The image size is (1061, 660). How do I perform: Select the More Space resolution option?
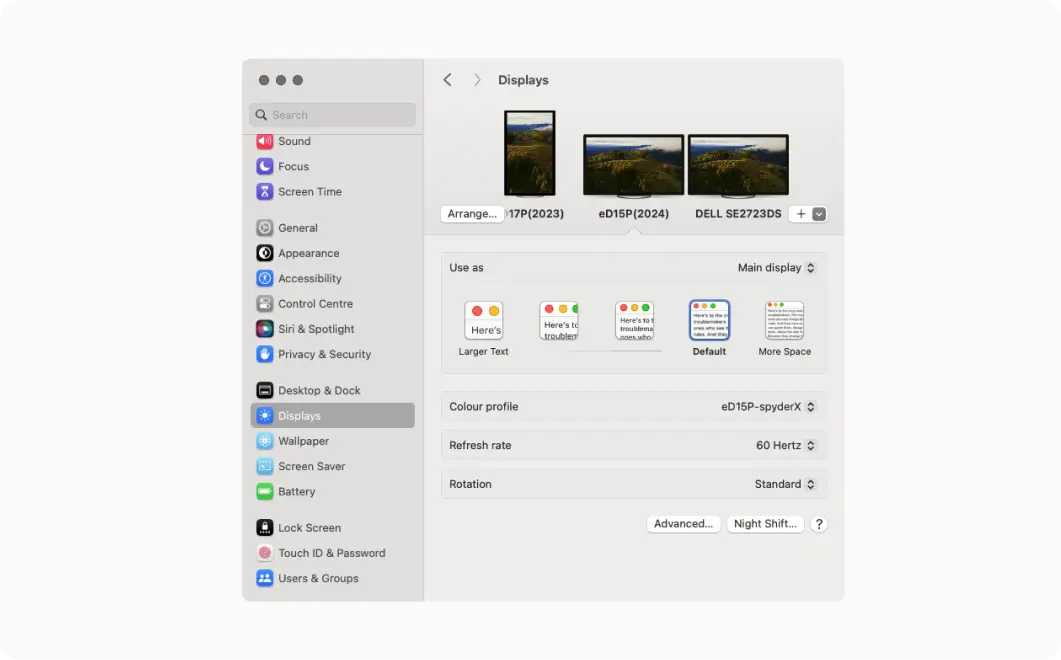click(x=784, y=329)
